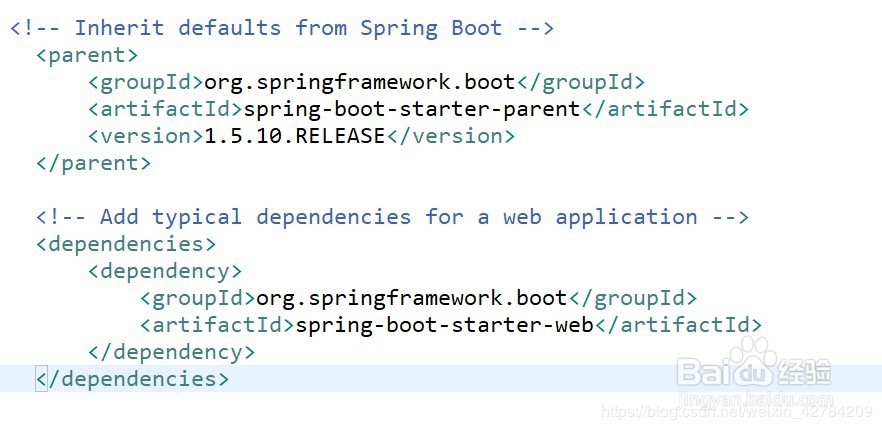Click the closing </artifactId> tag after spring-boot-starter-parent
Screen dimensions: 882x430
[x=665, y=109]
